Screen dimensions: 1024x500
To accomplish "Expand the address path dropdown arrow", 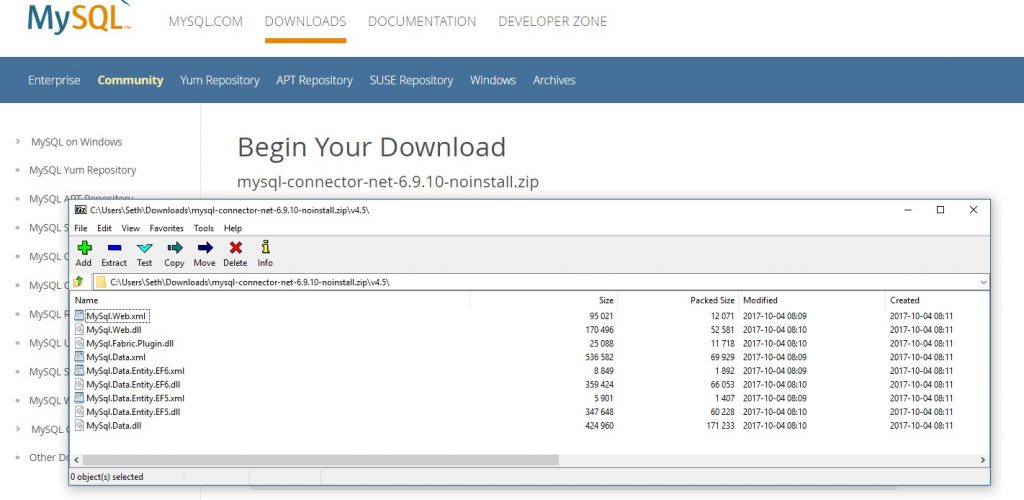I will pos(984,283).
